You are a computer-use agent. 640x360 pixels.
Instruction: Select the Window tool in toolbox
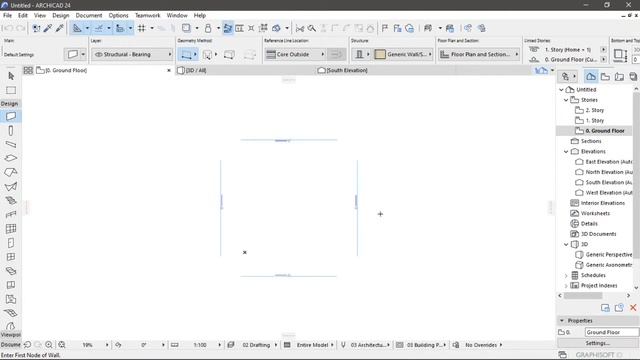(x=11, y=257)
